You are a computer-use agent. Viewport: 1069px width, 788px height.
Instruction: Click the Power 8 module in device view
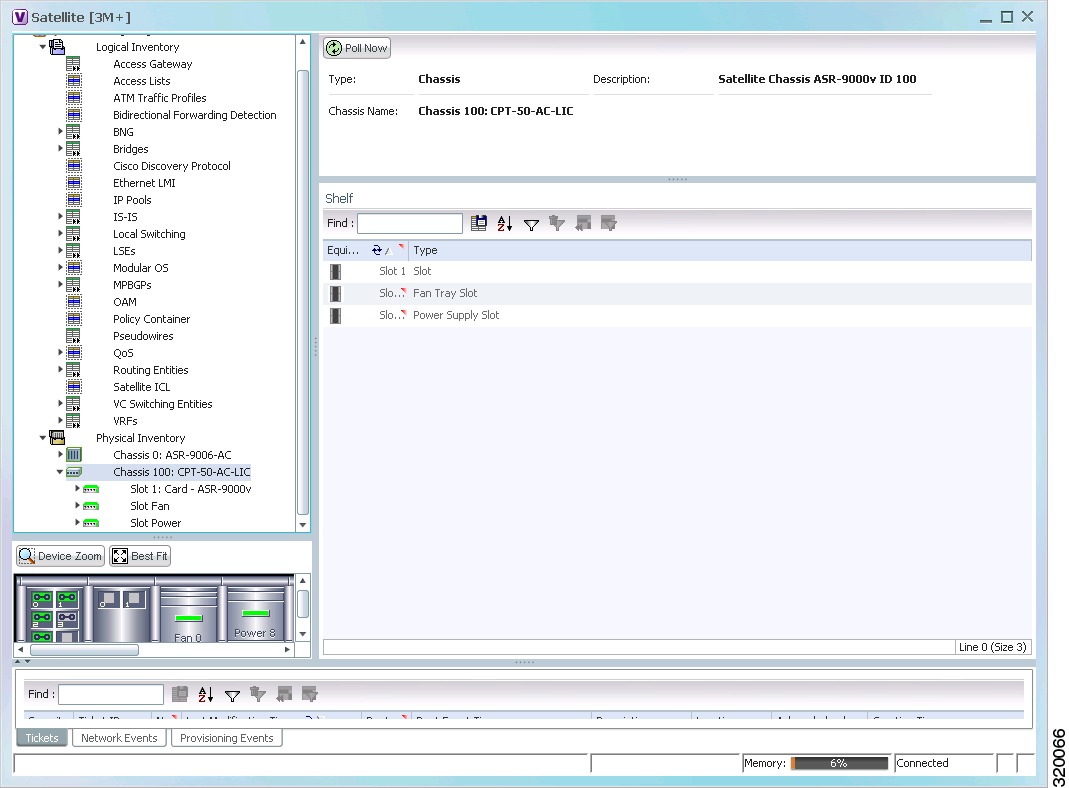point(255,613)
